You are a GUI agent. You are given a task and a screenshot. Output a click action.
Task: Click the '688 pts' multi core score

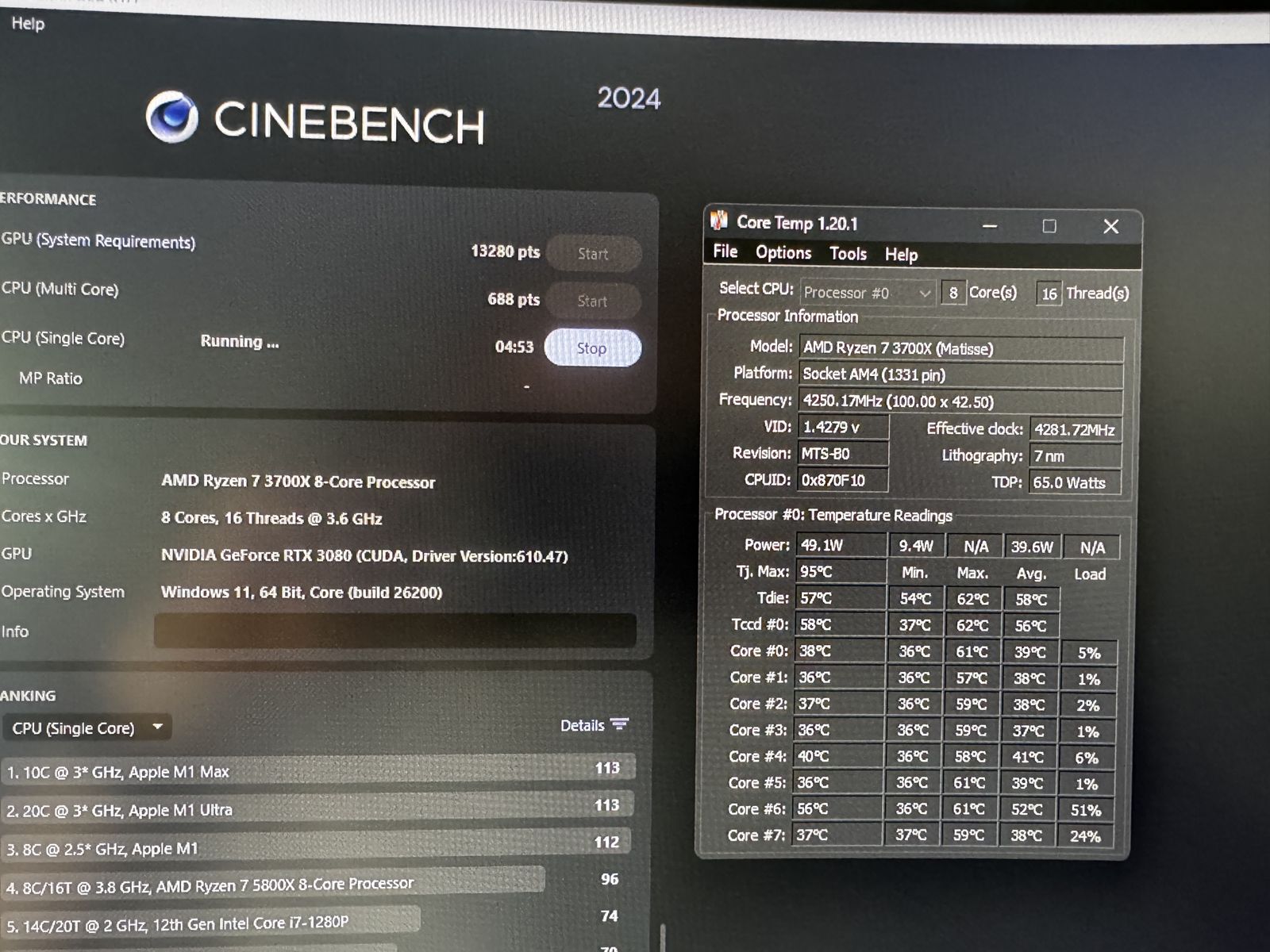tap(514, 299)
